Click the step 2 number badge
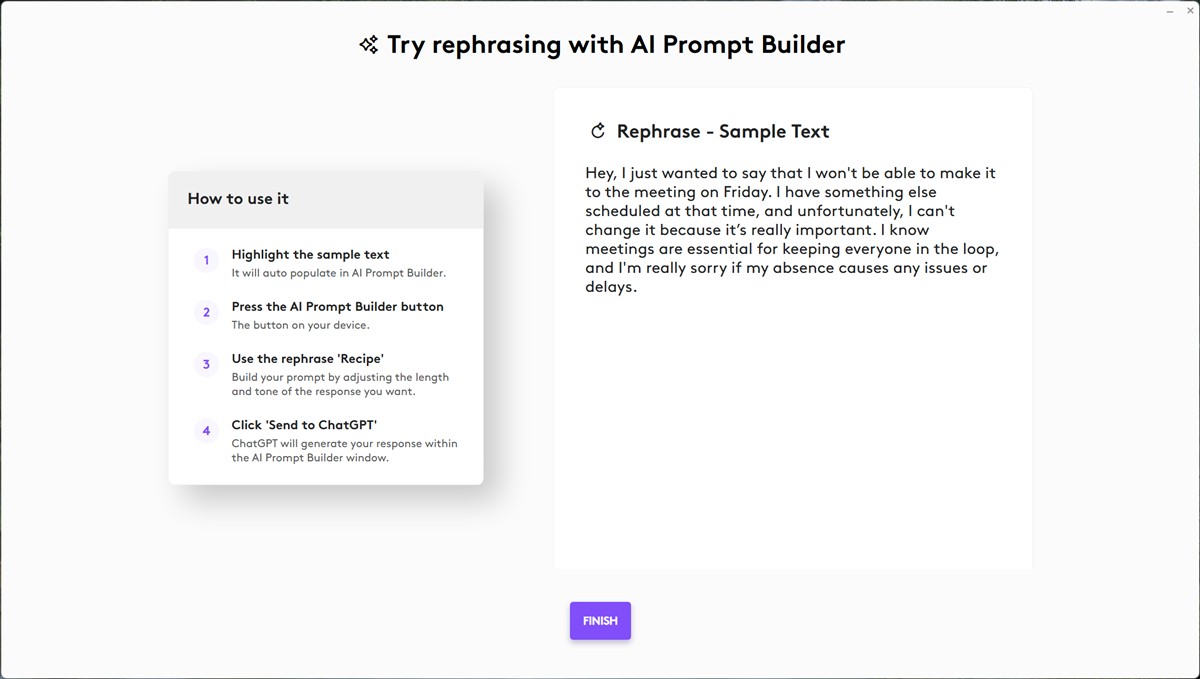Viewport: 1200px width, 679px height. tap(207, 313)
